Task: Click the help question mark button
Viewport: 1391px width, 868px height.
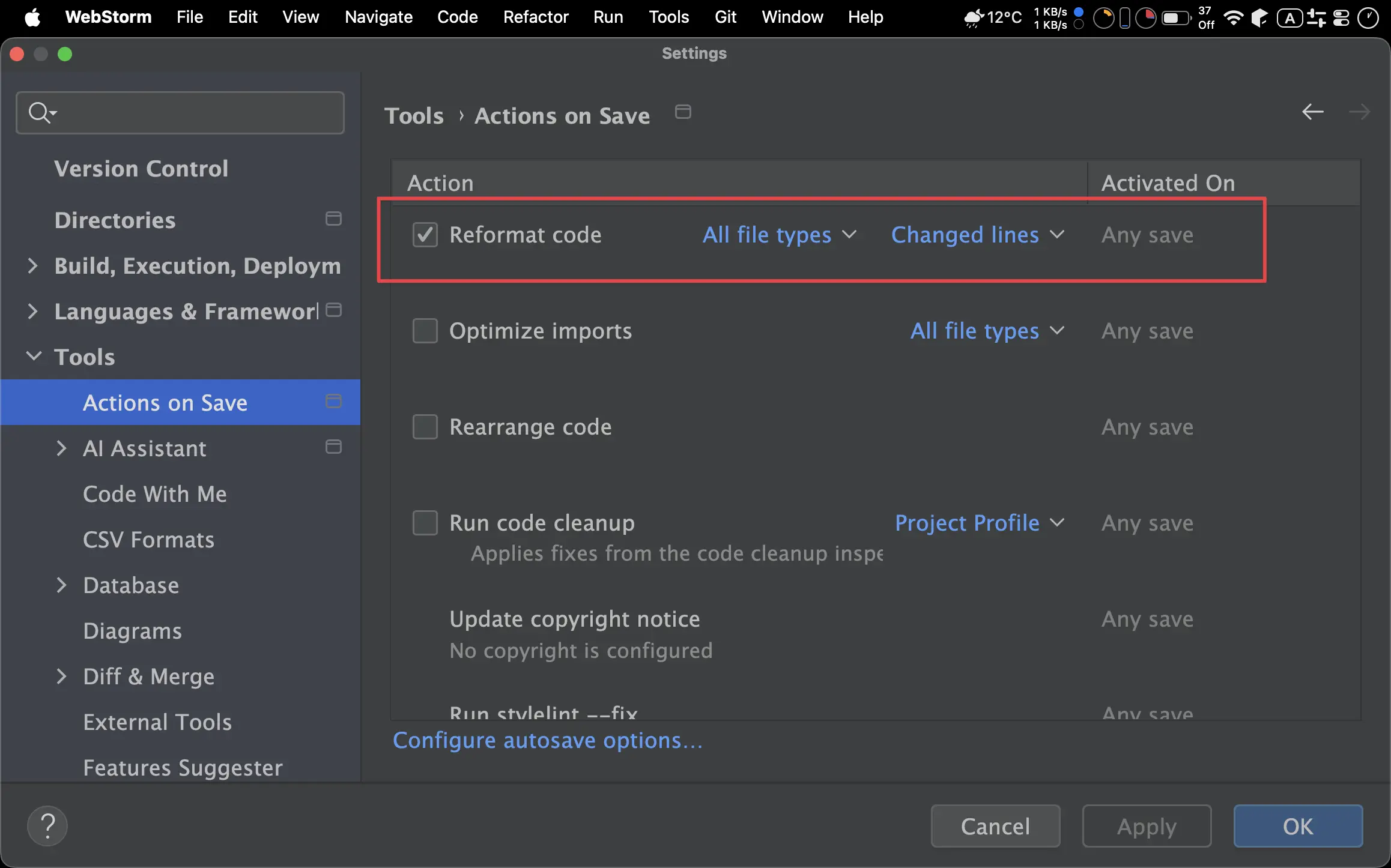Action: [x=47, y=826]
